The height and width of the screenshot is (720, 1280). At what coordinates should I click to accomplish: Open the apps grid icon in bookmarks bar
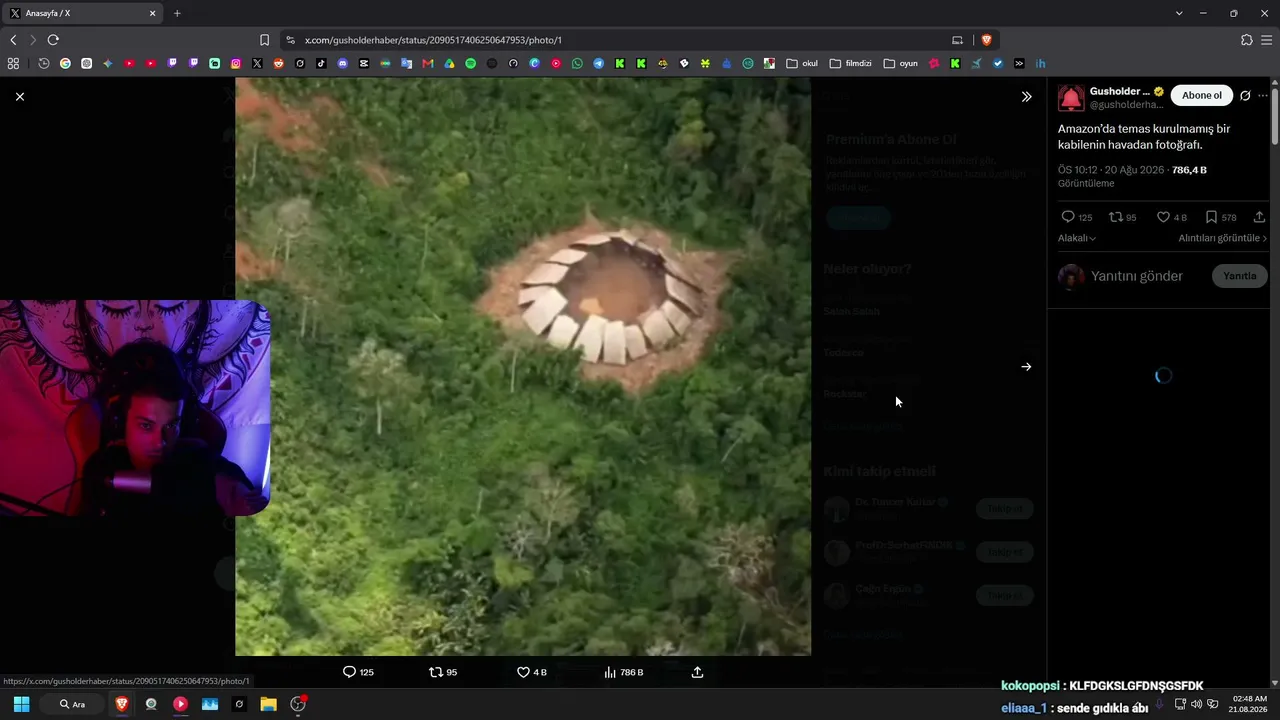(13, 63)
